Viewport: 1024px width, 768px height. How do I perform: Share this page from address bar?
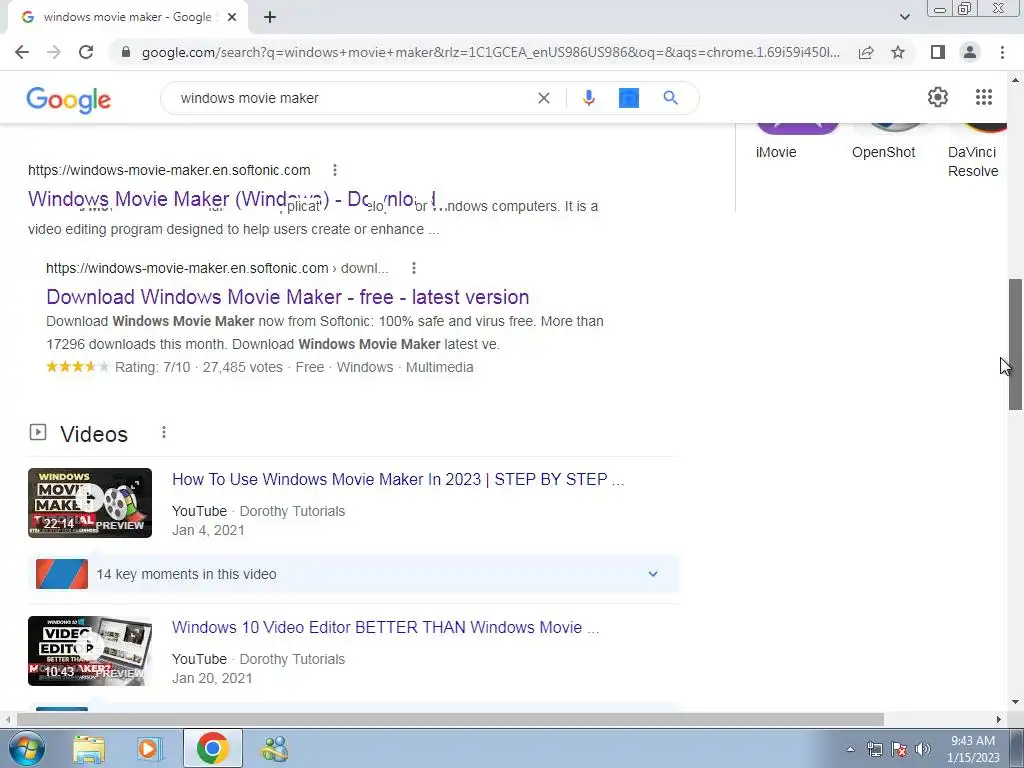point(866,52)
